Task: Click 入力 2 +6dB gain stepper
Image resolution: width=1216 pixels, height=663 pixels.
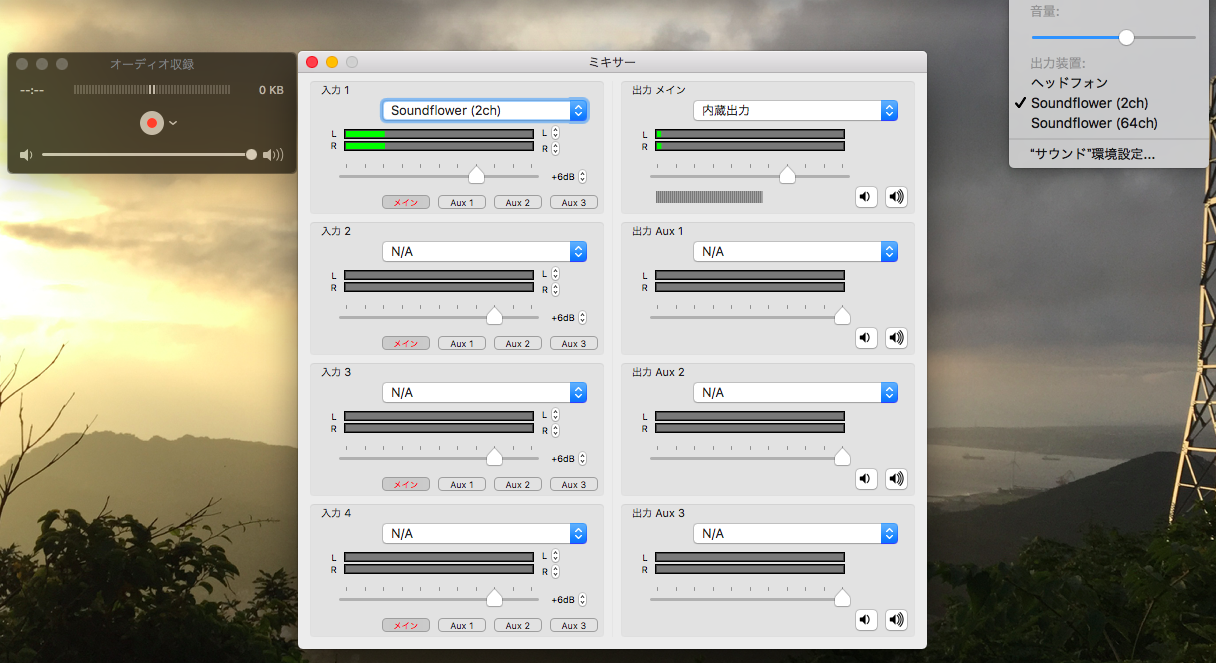Action: pyautogui.click(x=582, y=318)
